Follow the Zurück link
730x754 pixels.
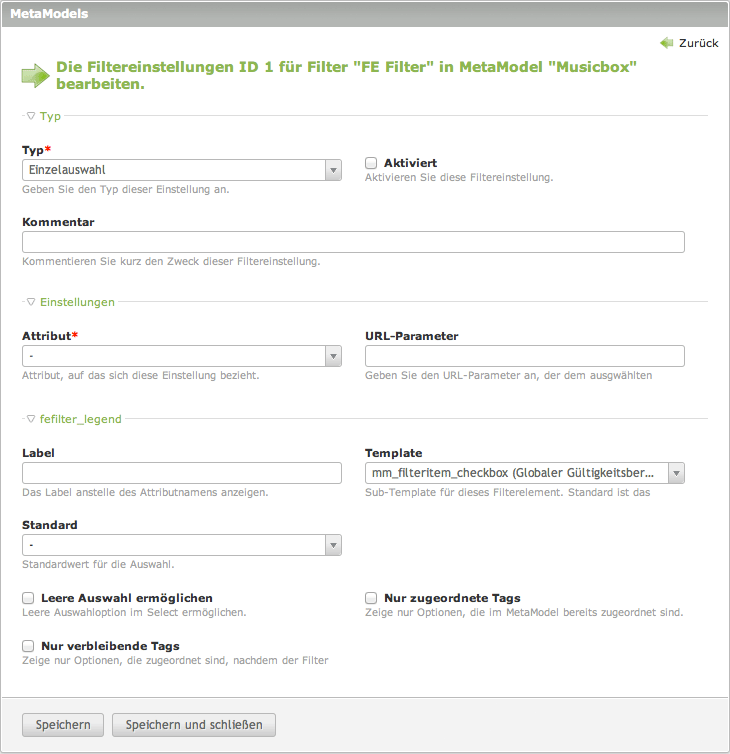pyautogui.click(x=698, y=44)
